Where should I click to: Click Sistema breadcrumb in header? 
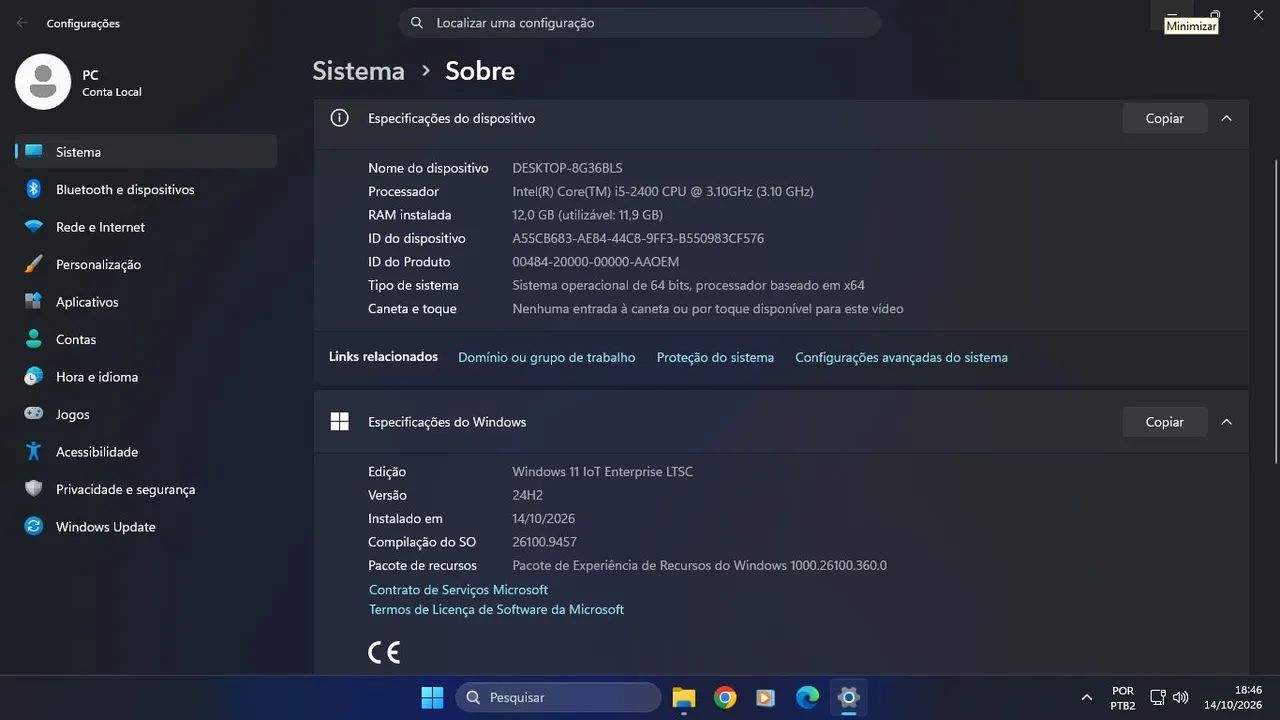pyautogui.click(x=358, y=71)
